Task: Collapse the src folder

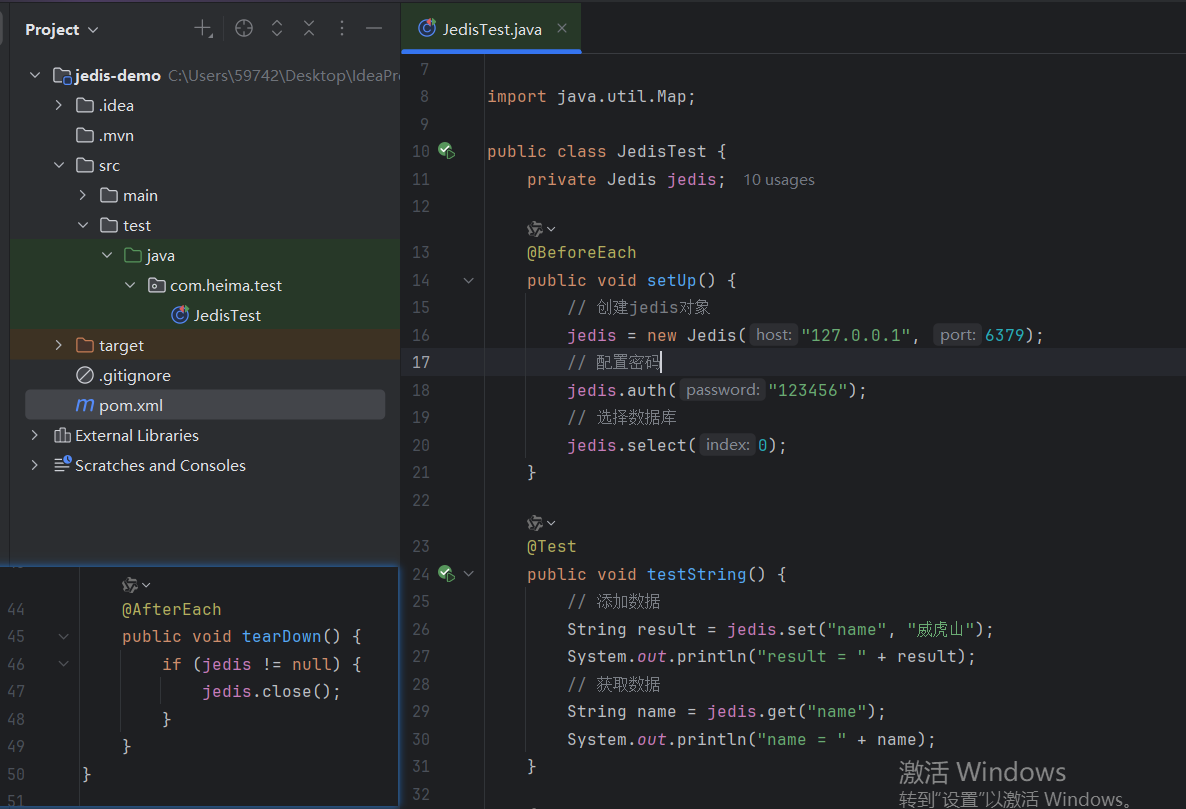Action: coord(59,165)
